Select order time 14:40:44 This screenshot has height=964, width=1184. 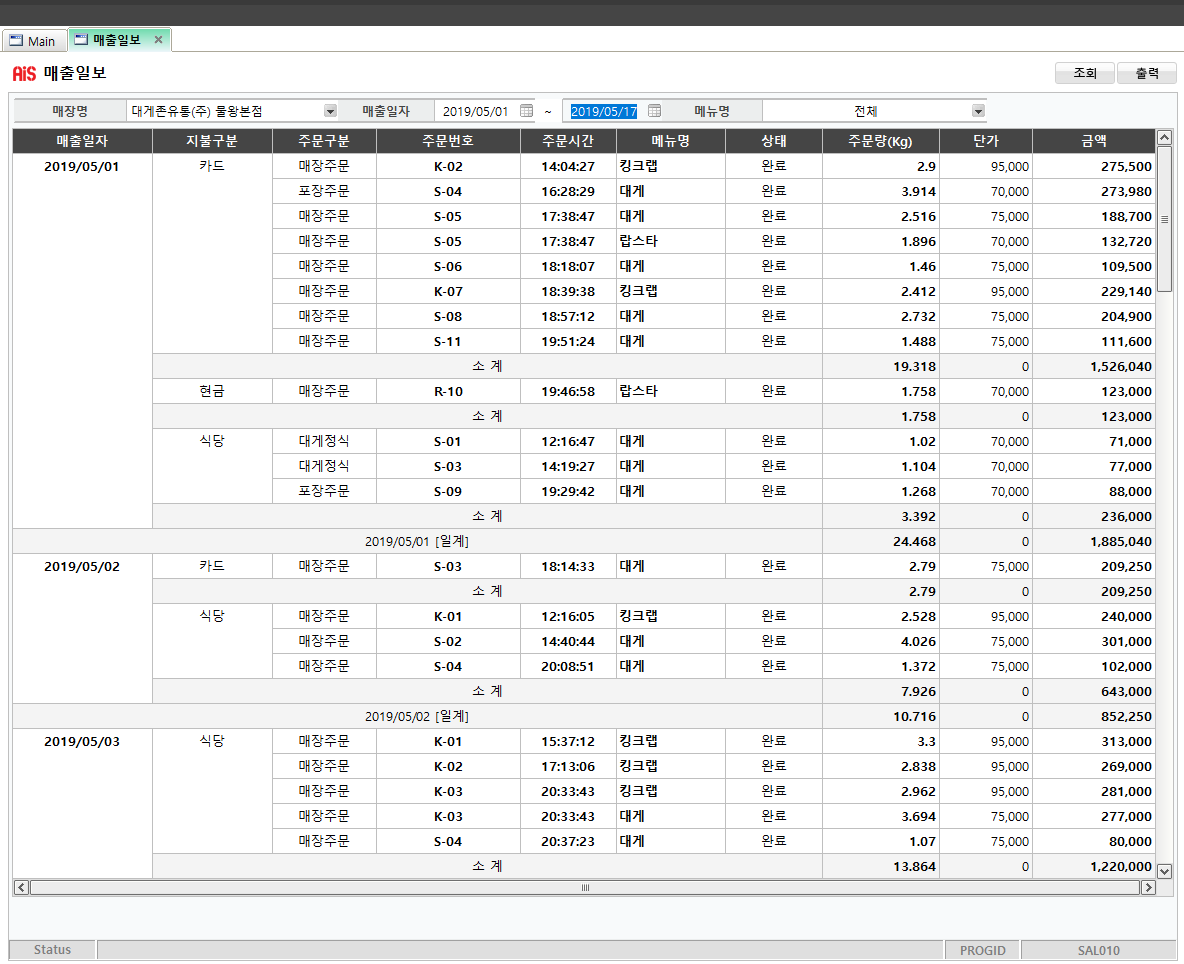click(568, 642)
